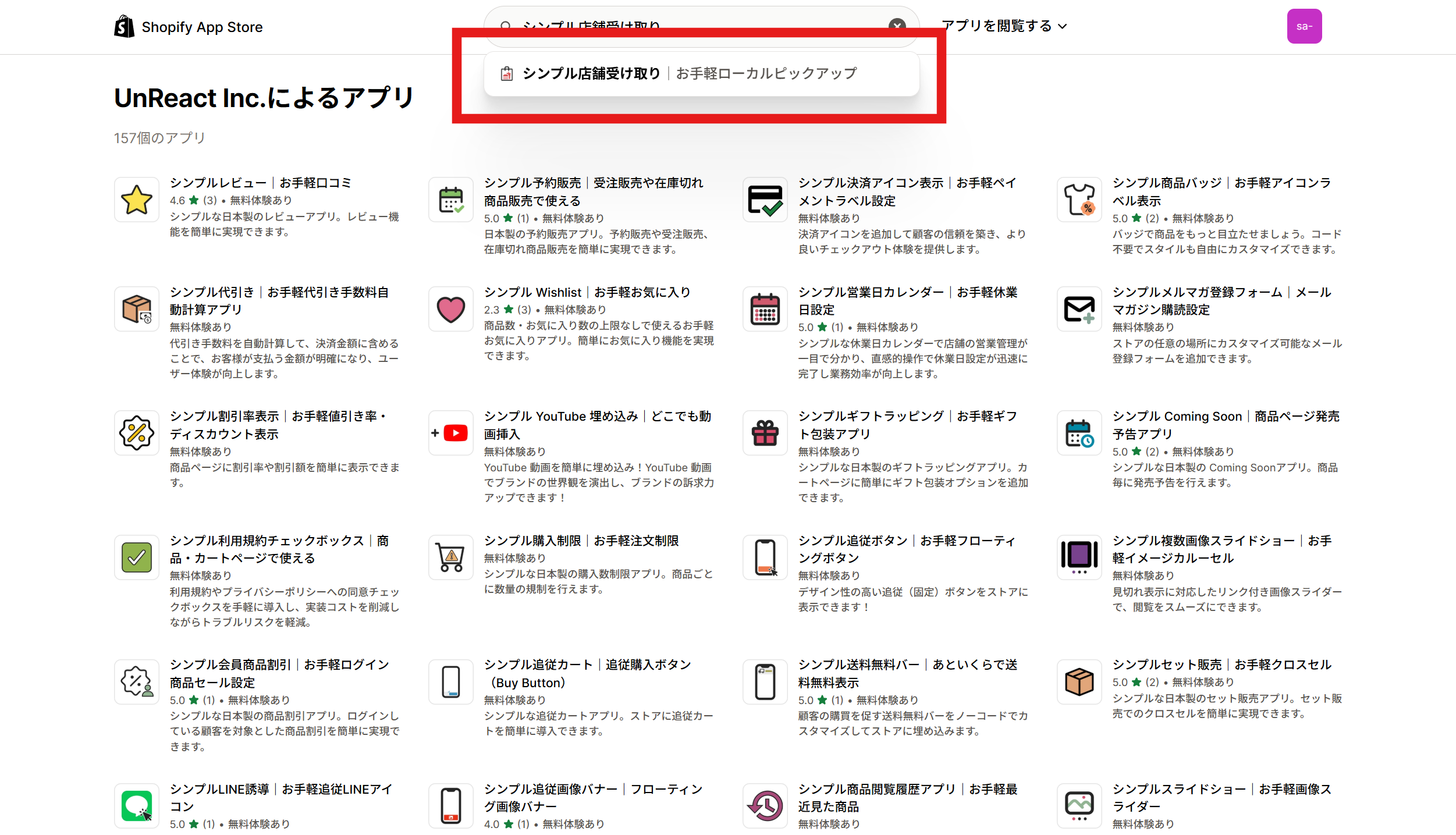Clear the search field with the X button

pos(897,26)
